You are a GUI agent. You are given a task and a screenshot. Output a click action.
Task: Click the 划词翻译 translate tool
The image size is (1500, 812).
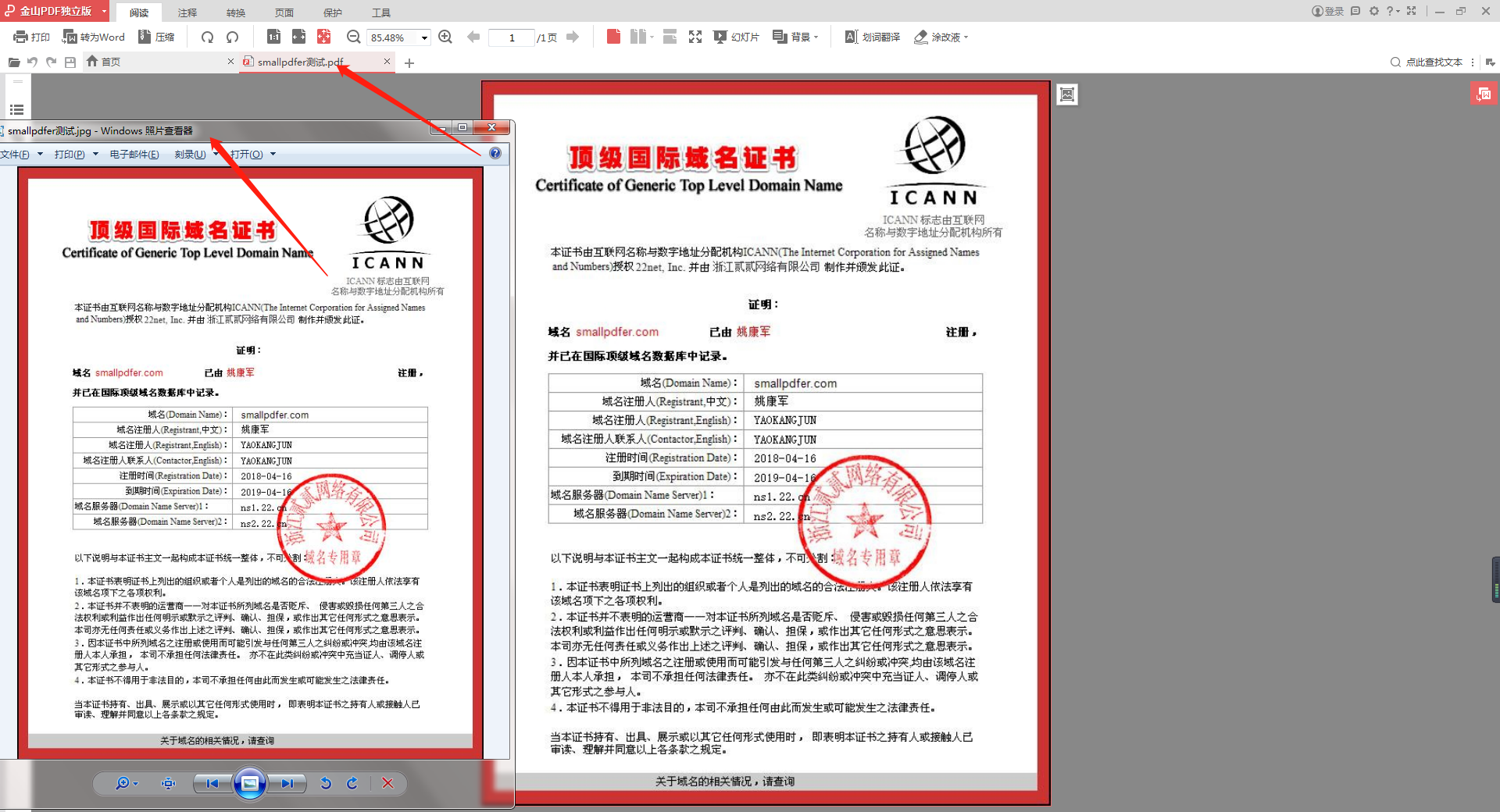coord(873,37)
